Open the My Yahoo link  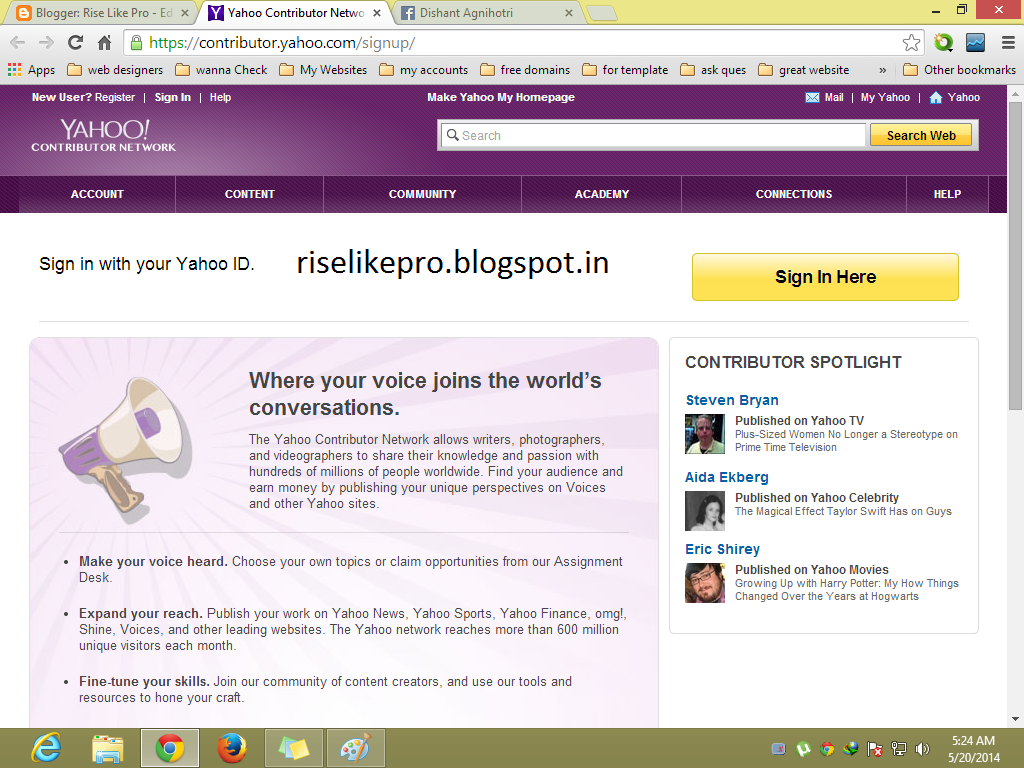click(885, 97)
